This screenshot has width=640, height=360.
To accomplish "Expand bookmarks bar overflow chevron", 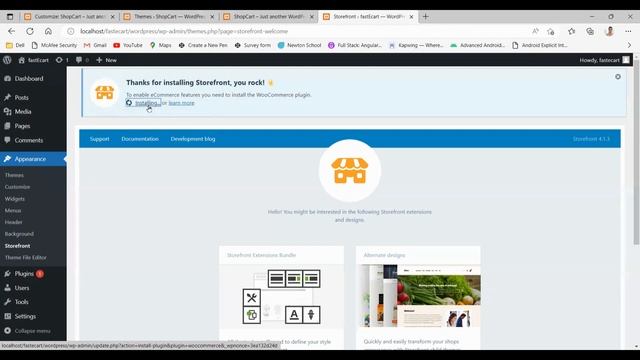I will (x=629, y=45).
